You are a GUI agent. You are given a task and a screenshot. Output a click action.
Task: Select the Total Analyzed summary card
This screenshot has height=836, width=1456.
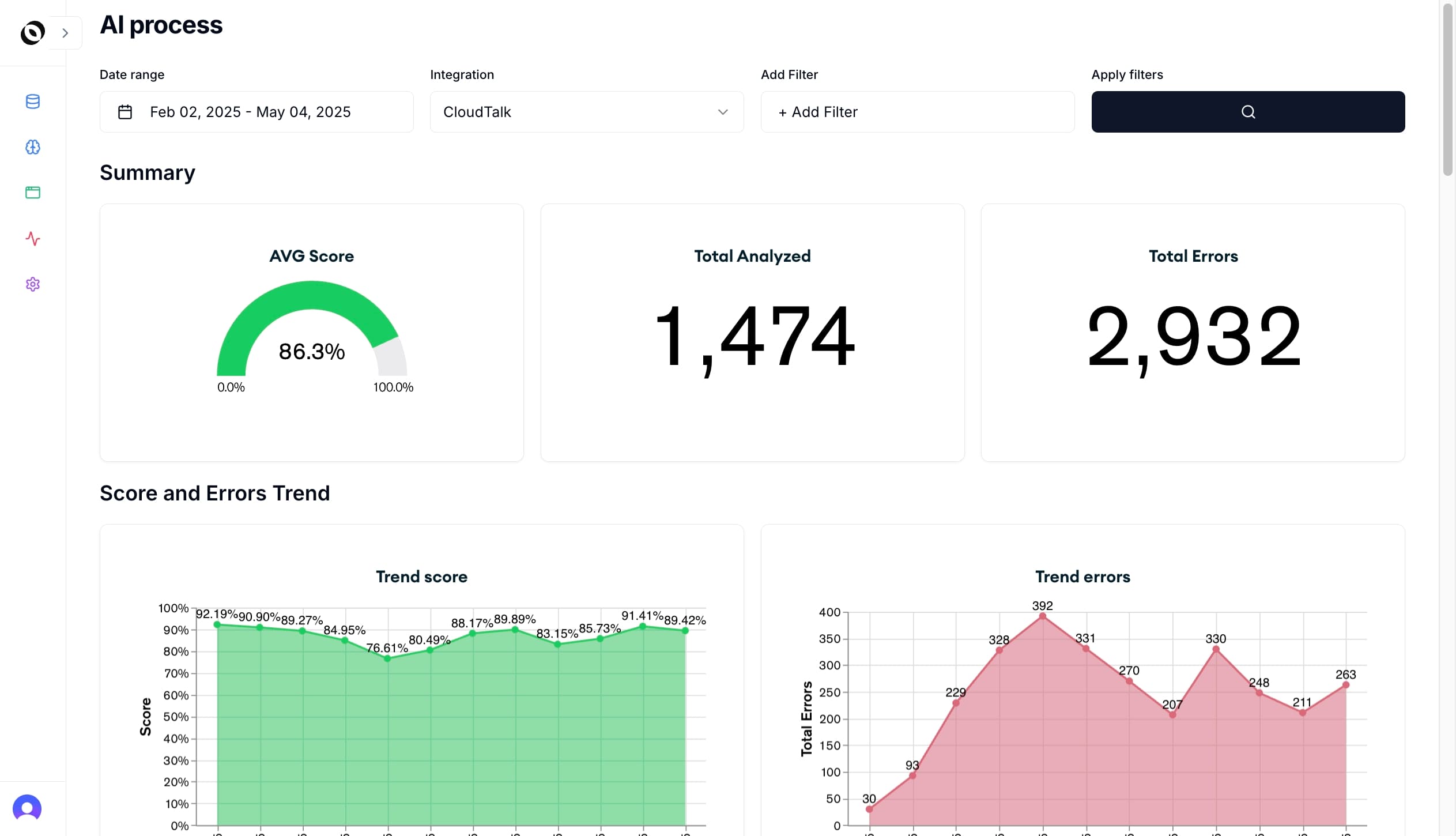click(752, 332)
